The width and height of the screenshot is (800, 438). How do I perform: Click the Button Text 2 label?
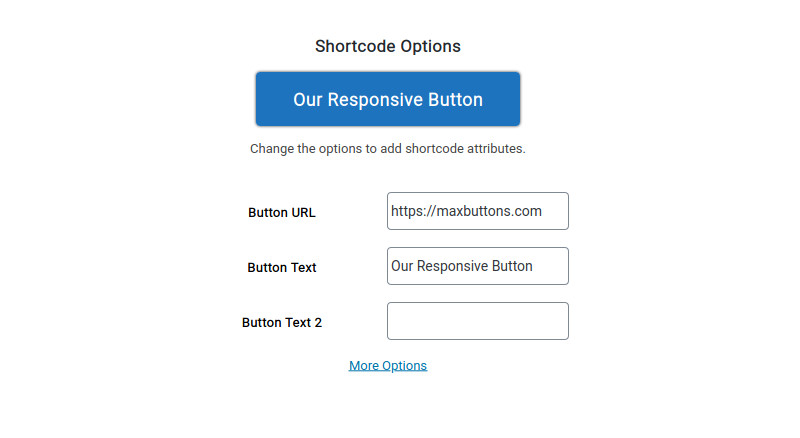click(x=282, y=323)
